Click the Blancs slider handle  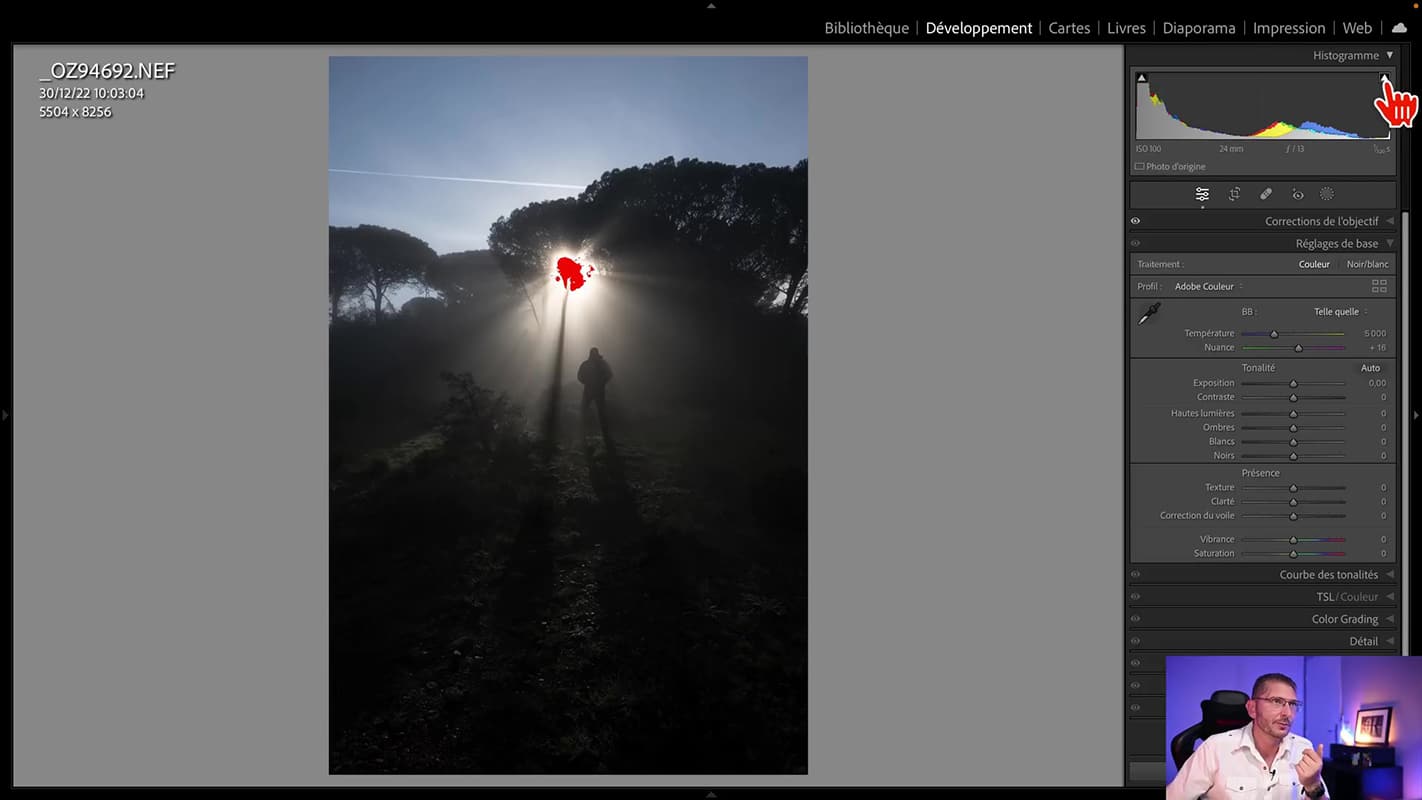(x=1293, y=441)
